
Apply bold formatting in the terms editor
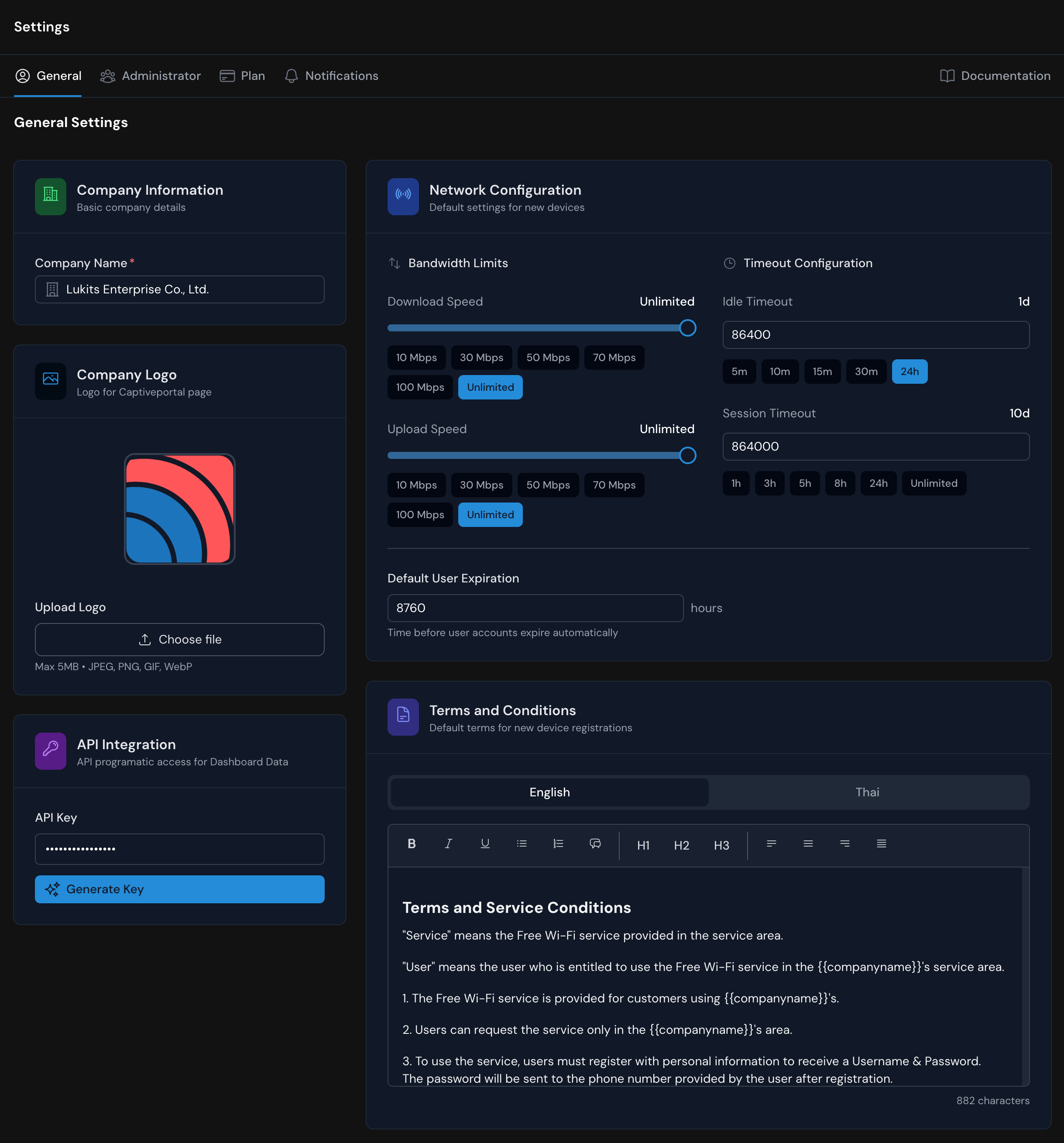411,844
